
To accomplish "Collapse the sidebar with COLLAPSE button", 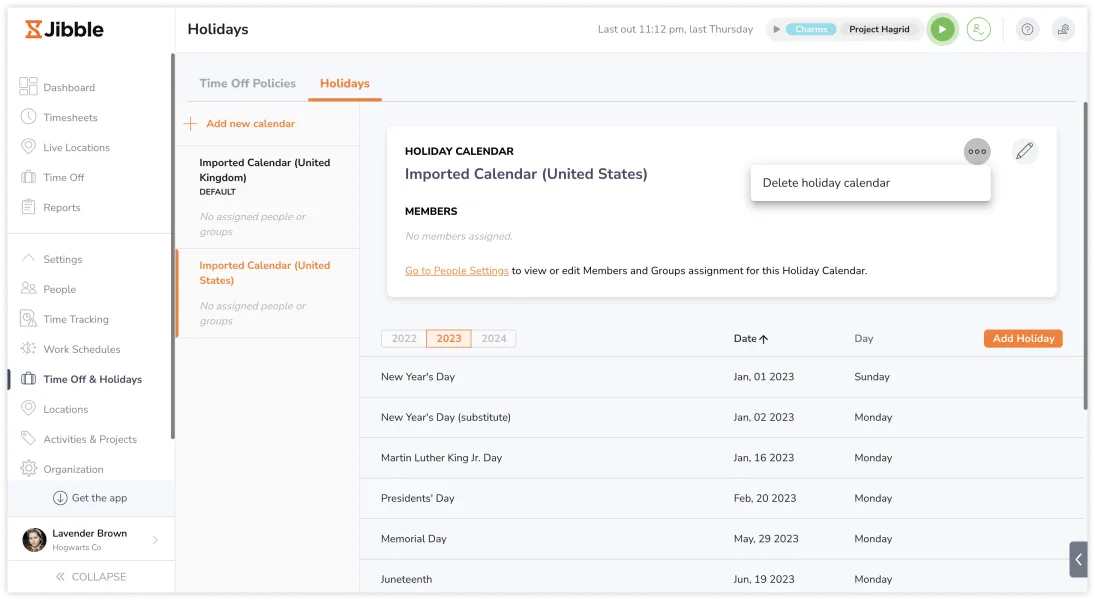I will pyautogui.click(x=90, y=577).
